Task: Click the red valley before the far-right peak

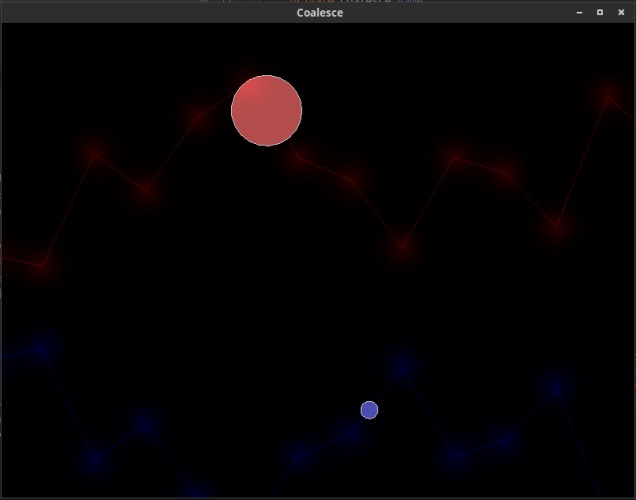Action: point(557,225)
